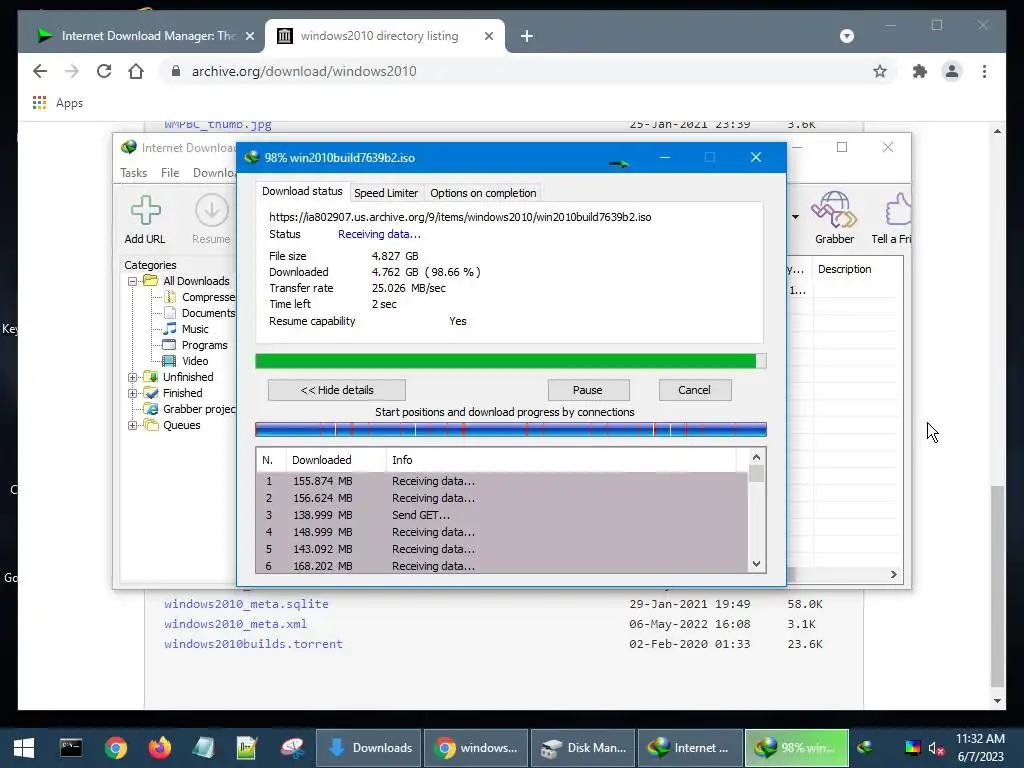Close the windows2010 directory listing tab

[488, 37]
